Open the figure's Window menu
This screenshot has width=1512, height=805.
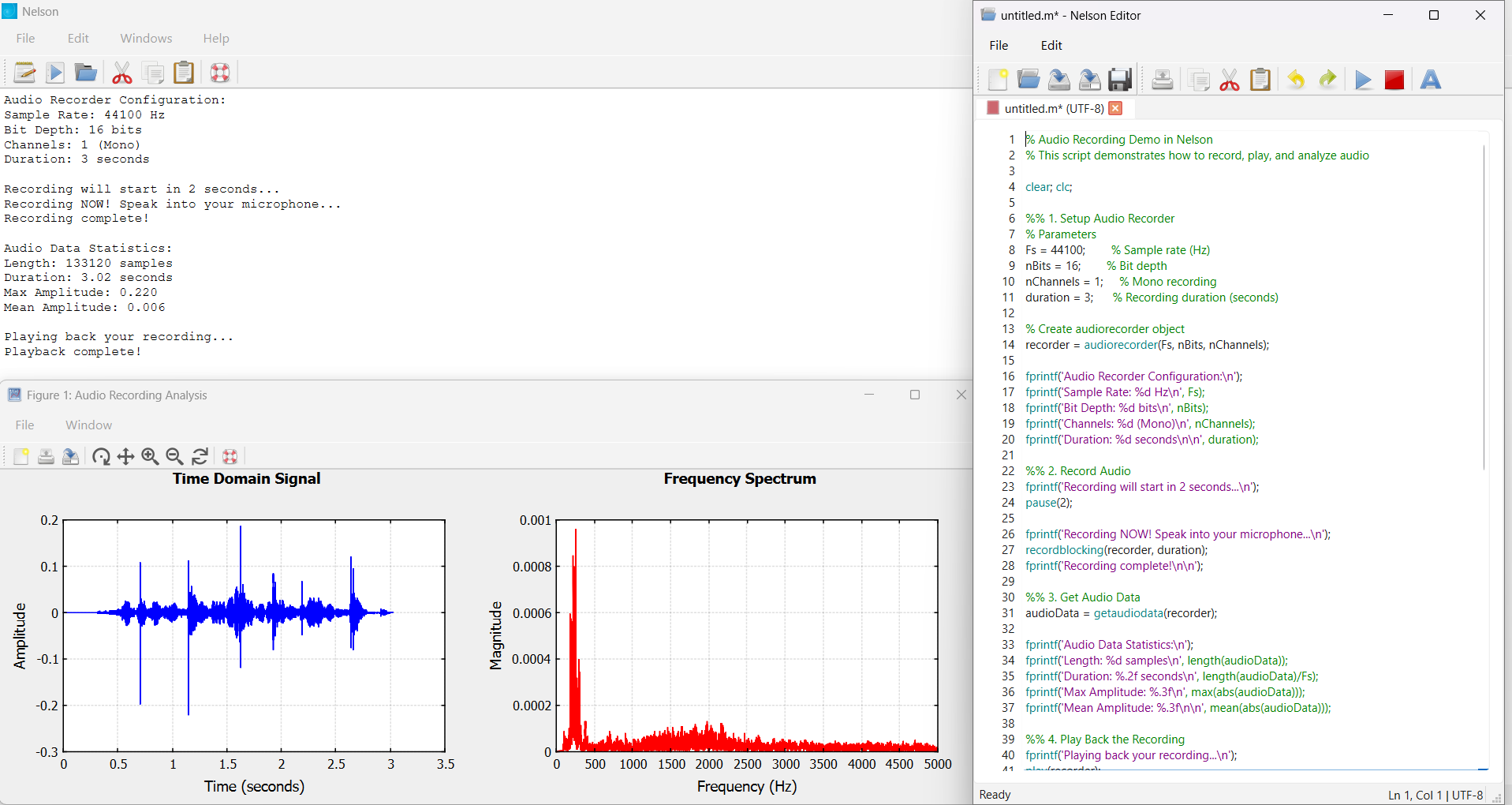point(88,425)
